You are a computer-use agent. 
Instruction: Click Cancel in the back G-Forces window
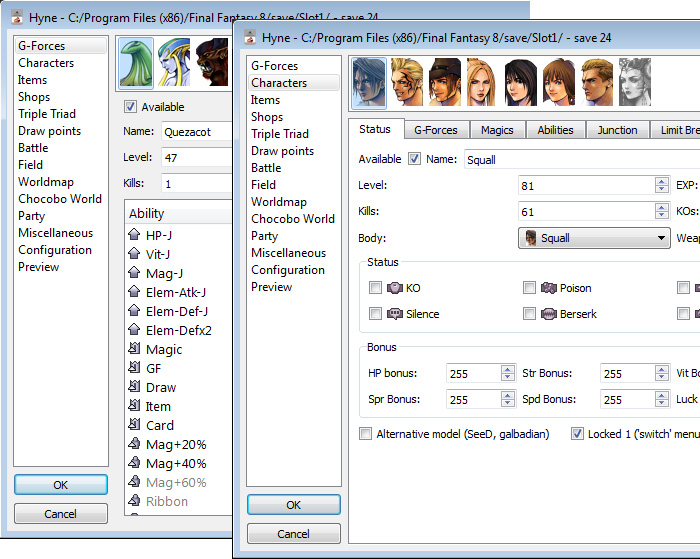coord(60,514)
